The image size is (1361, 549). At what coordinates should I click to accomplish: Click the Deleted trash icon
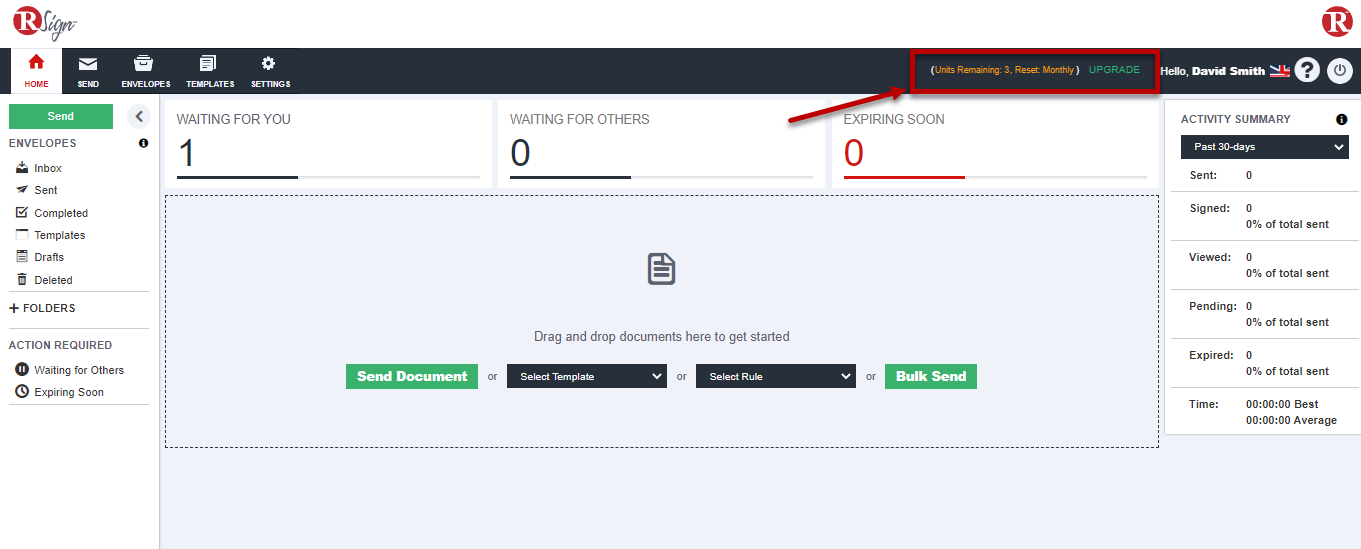tap(22, 279)
